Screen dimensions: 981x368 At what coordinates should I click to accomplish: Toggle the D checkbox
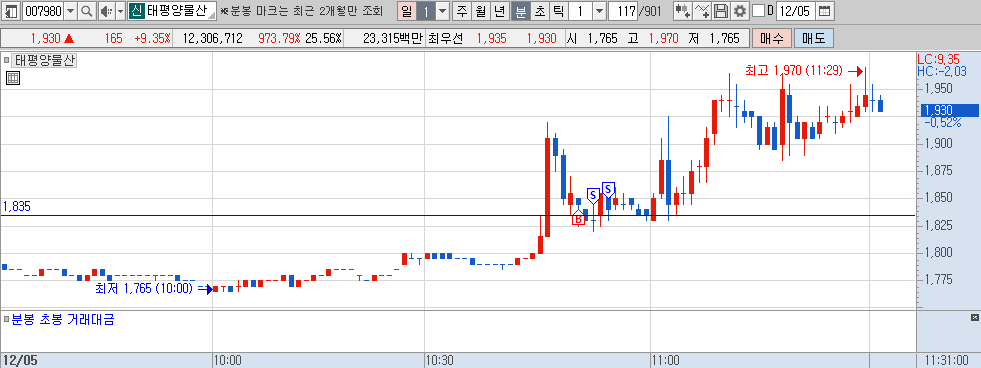(x=758, y=11)
